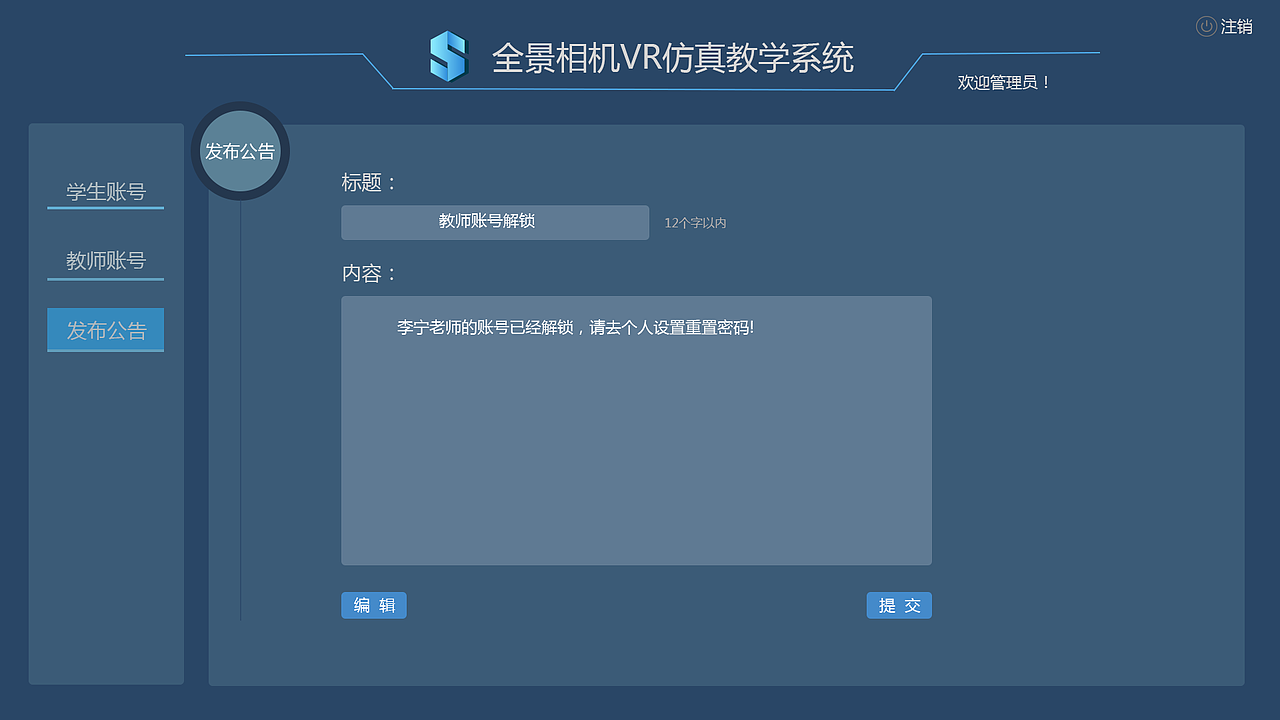Click the 内容 label above the text area
The image size is (1280, 720).
click(365, 272)
